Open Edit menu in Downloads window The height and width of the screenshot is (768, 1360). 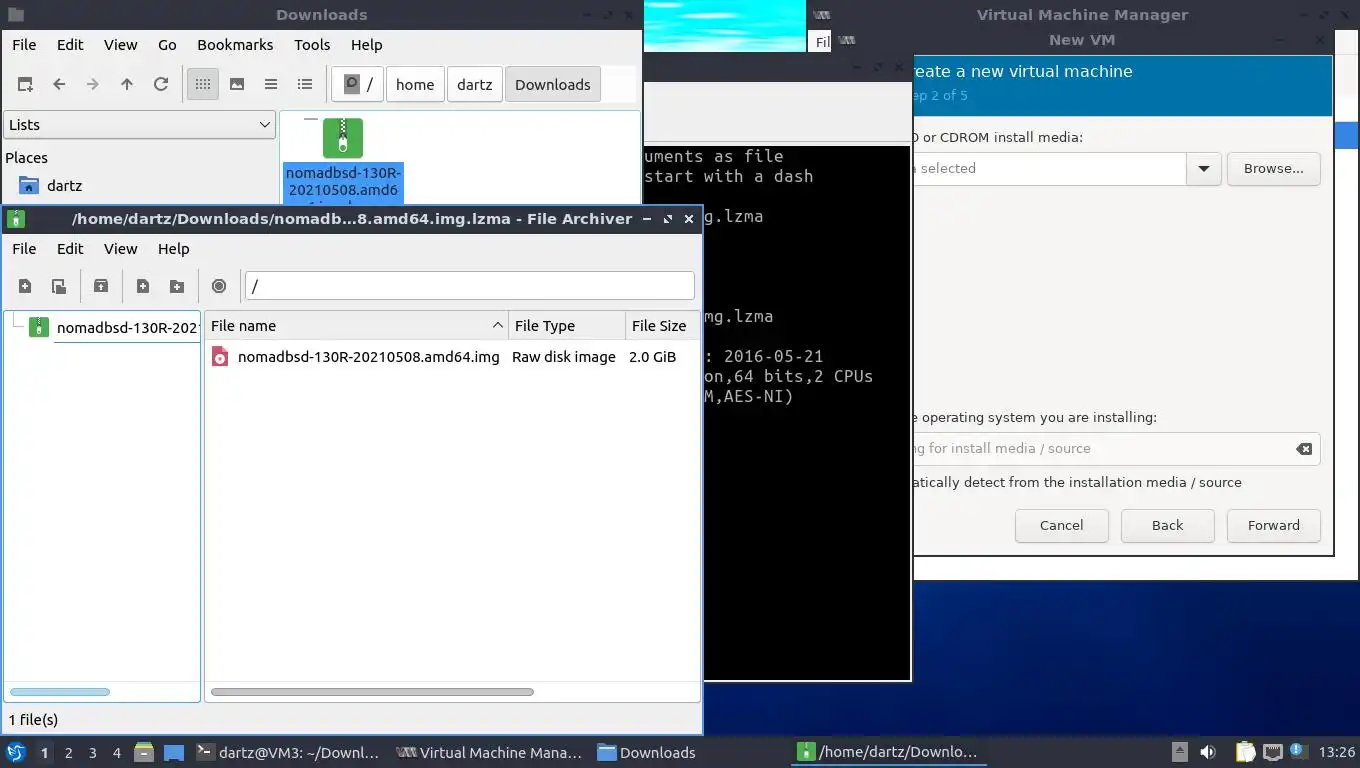[x=70, y=45]
